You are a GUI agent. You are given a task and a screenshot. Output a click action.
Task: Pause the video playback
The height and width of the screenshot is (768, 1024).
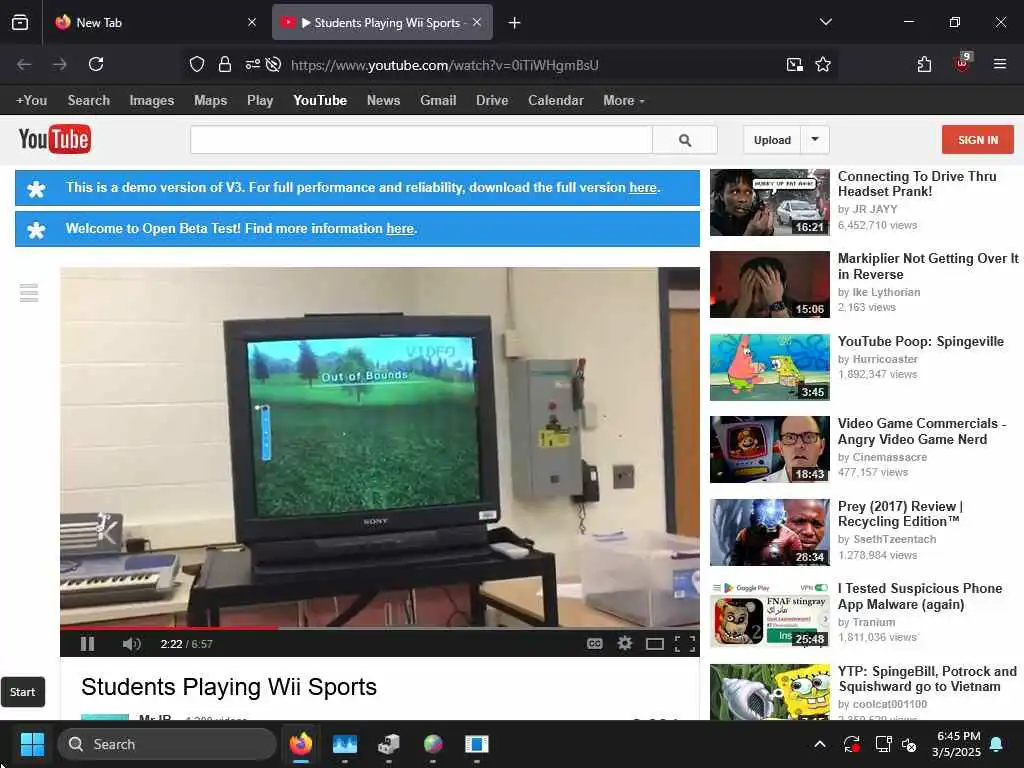[88, 644]
